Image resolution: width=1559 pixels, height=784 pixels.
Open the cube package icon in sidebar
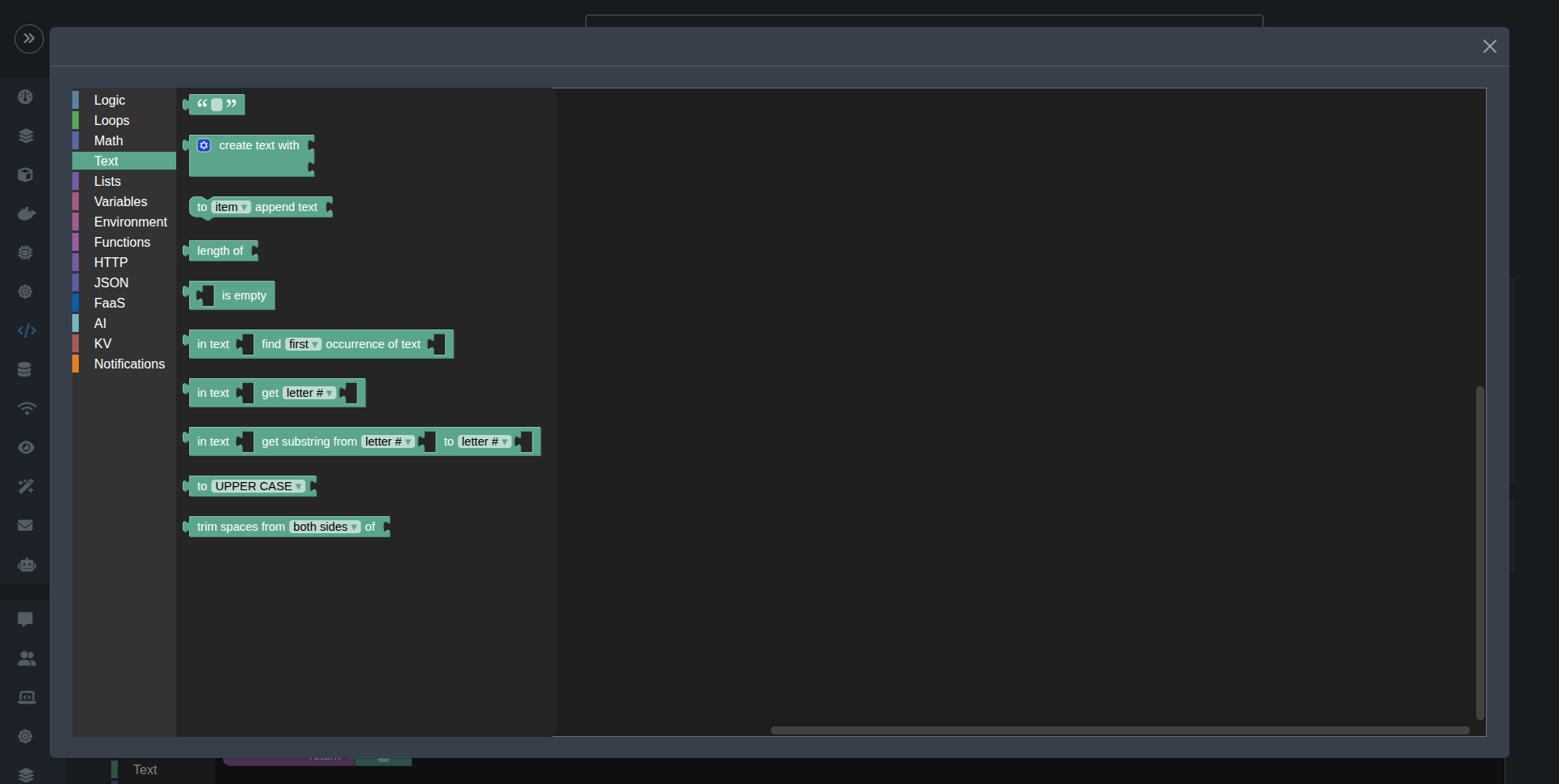pos(26,174)
